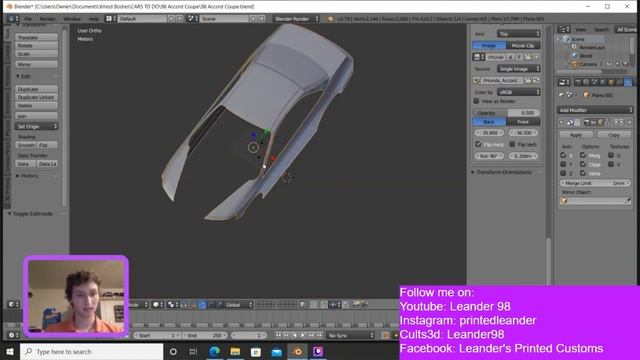Click the Blender icon in the taskbar
This screenshot has width=640, height=360.
[x=297, y=351]
